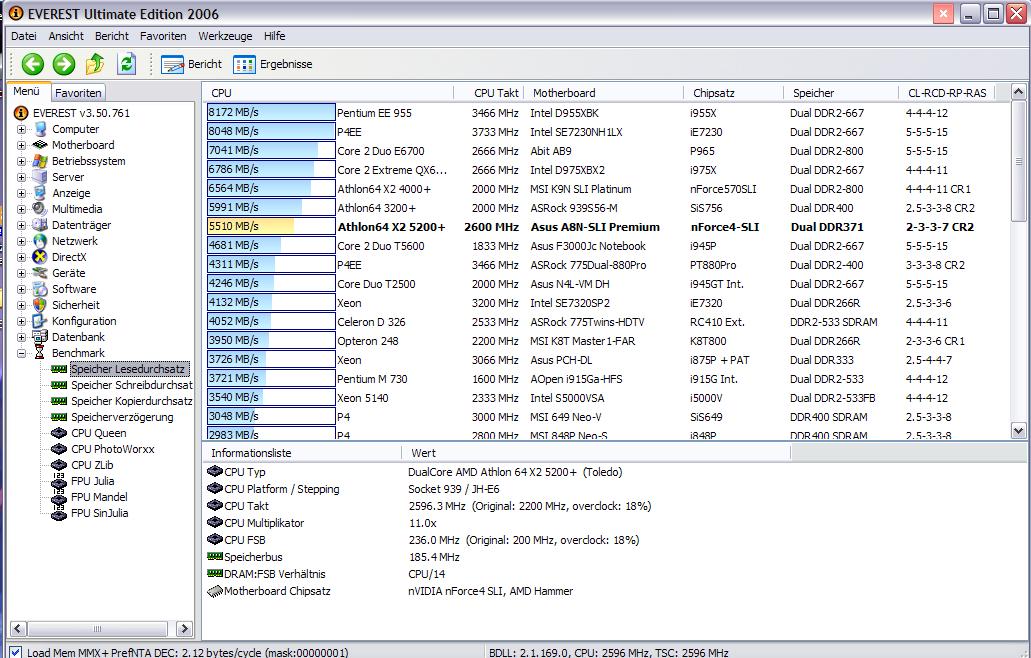The width and height of the screenshot is (1031, 658).
Task: Select the Geräte tree icon
Action: tap(41, 273)
